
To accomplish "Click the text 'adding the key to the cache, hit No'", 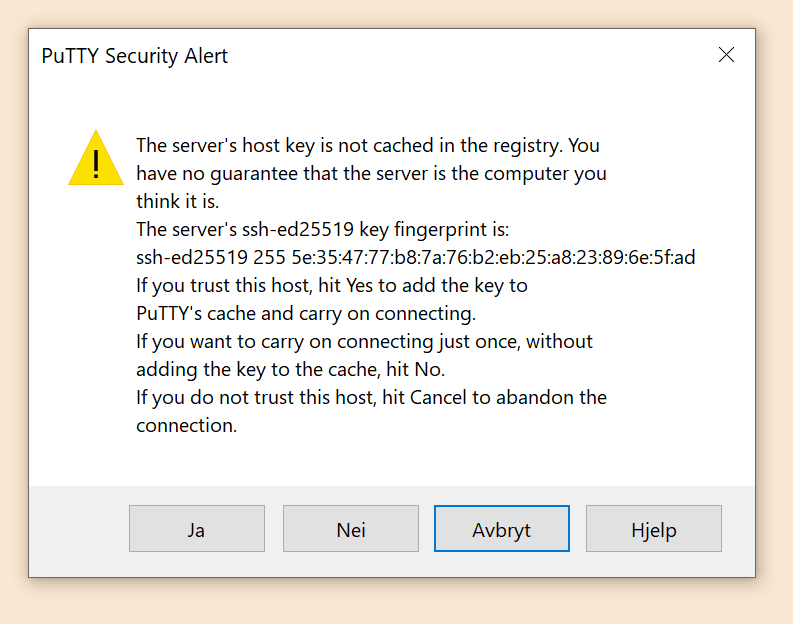I will point(290,369).
